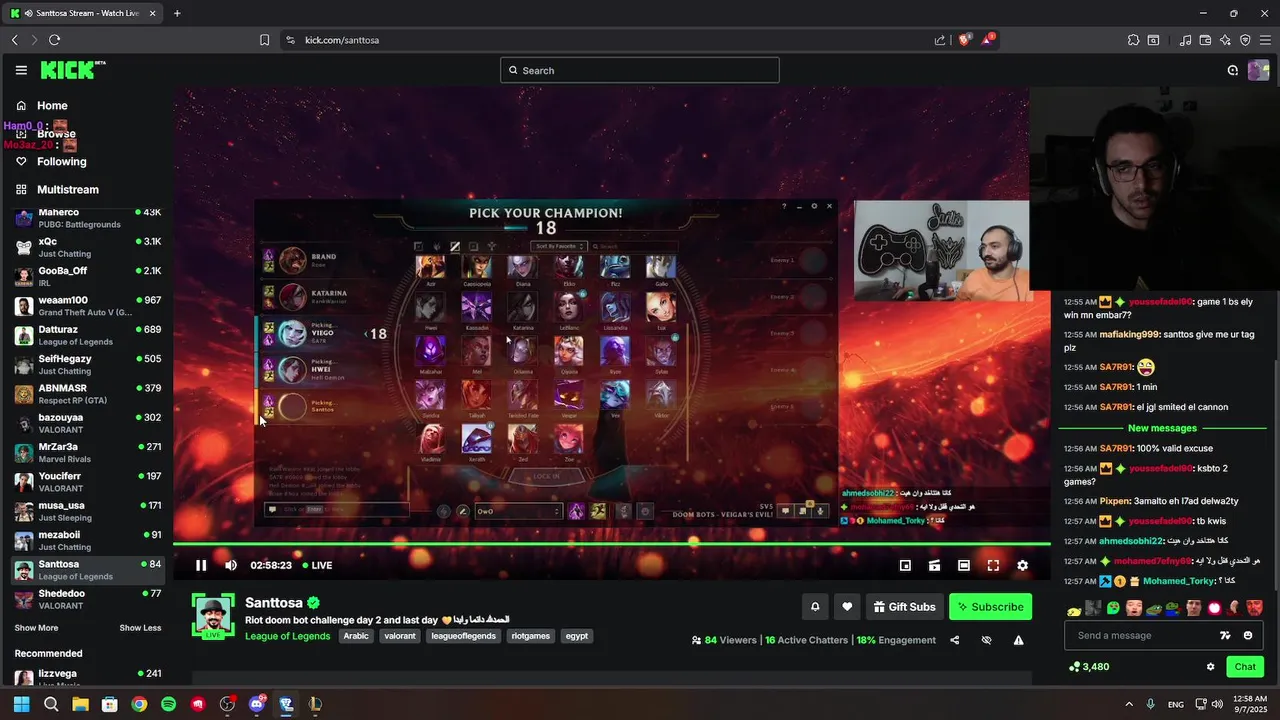The width and height of the screenshot is (1280, 720).
Task: Mute the stream volume
Action: 231,565
